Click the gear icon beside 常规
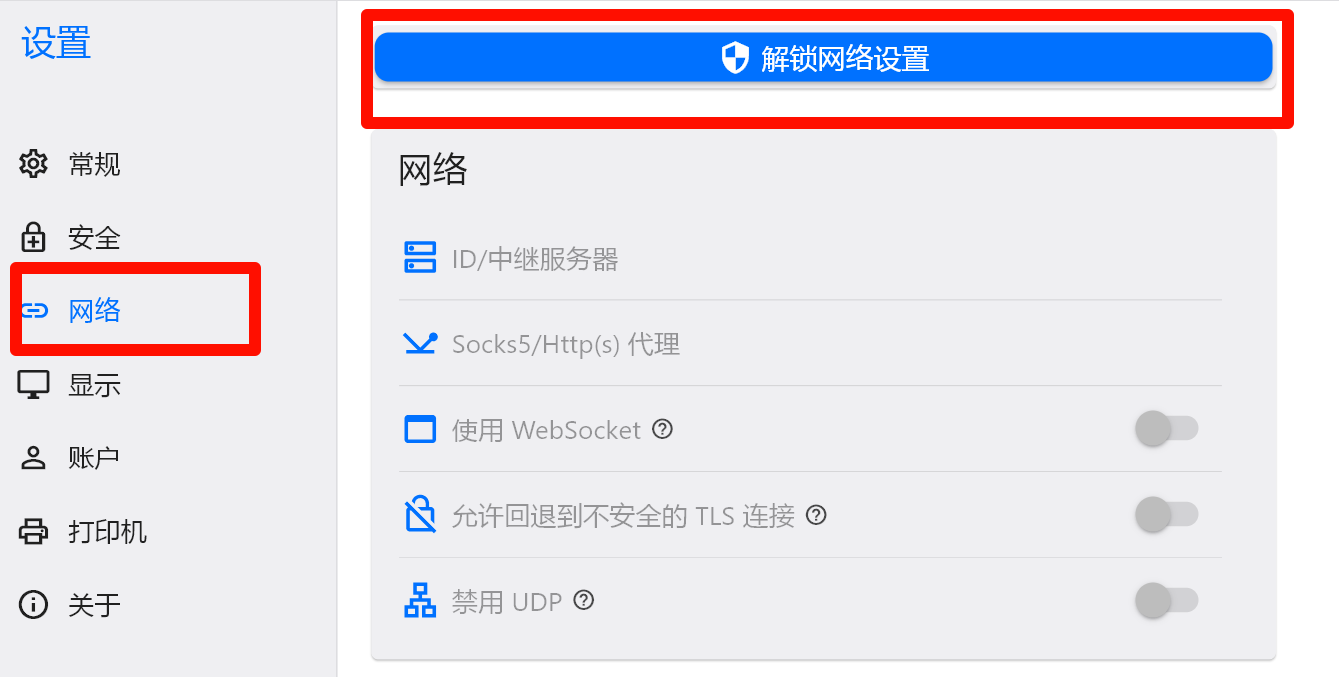 coord(34,164)
